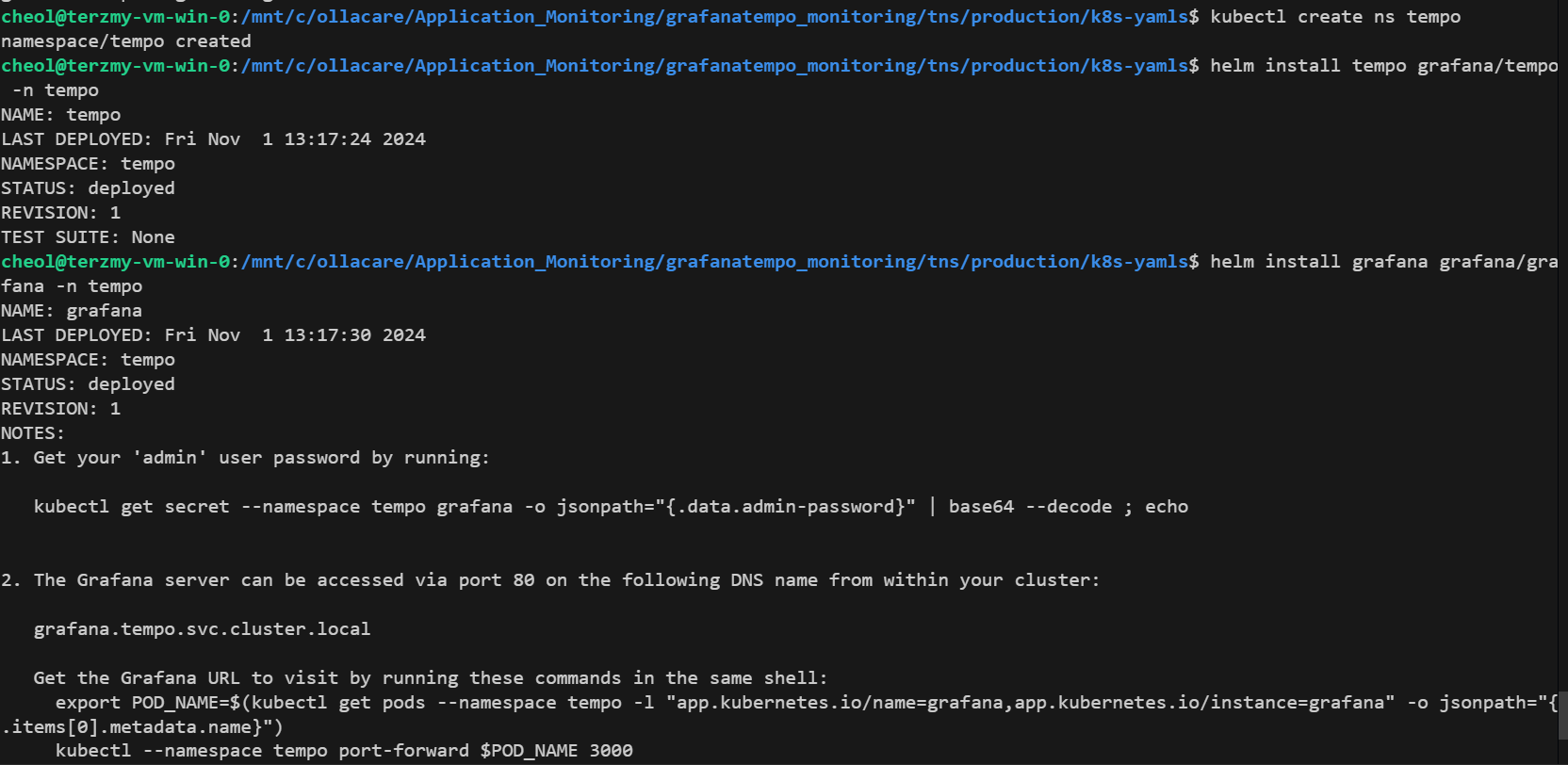Click 'NAME: grafana' output line
Viewport: 1568px width, 765px height.
pos(72,311)
